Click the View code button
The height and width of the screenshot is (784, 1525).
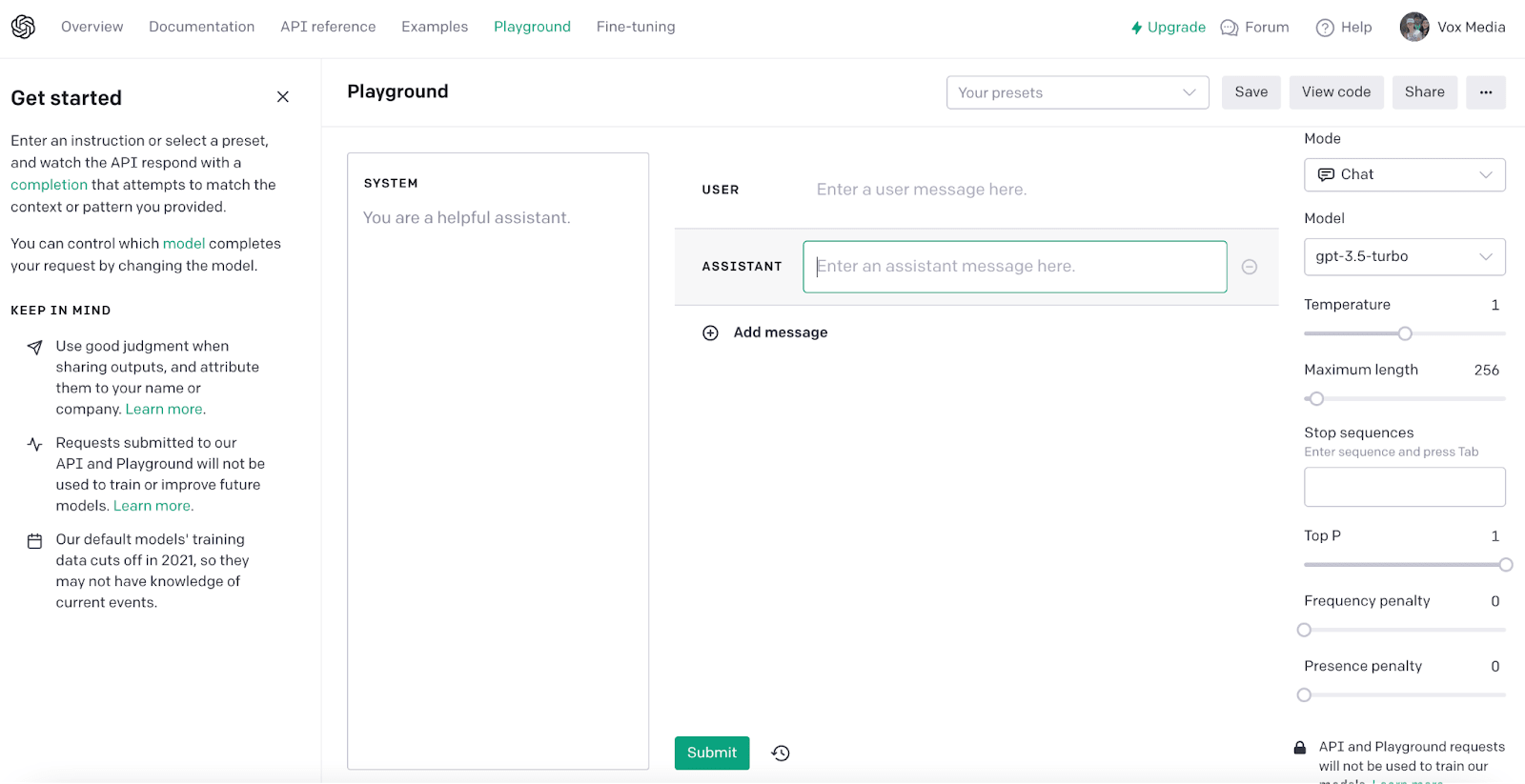[1336, 92]
